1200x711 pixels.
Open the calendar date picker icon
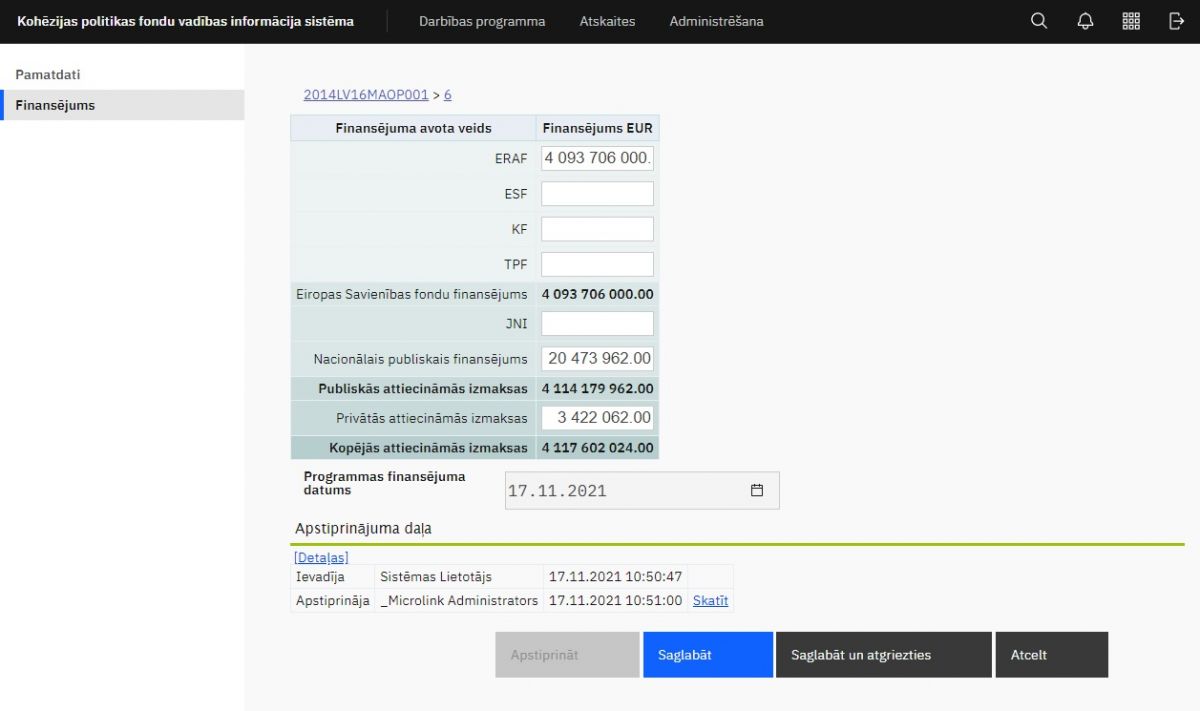tap(757, 491)
